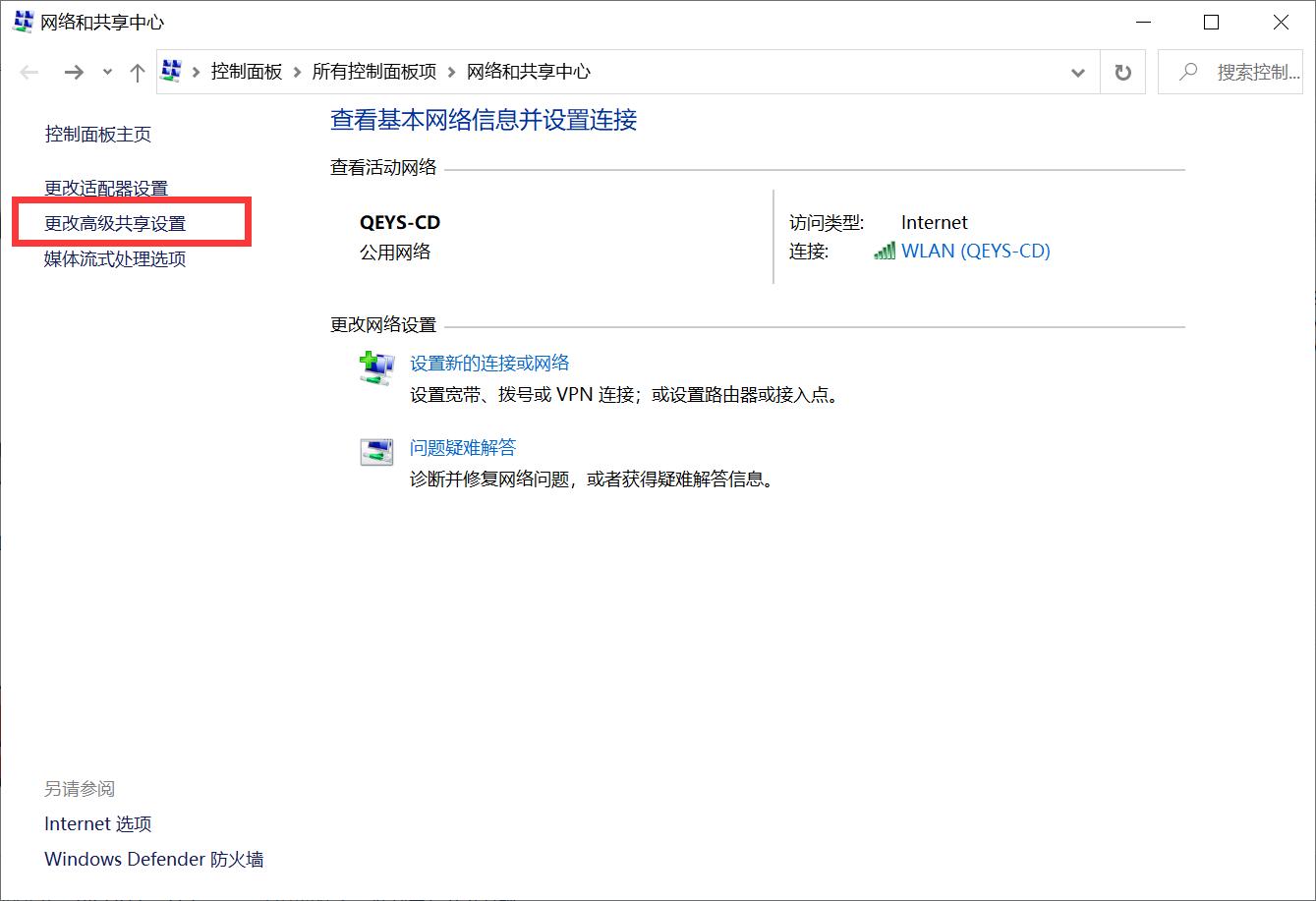Open the address bar history dropdown
Viewport: 1316px width, 901px height.
point(1077,72)
